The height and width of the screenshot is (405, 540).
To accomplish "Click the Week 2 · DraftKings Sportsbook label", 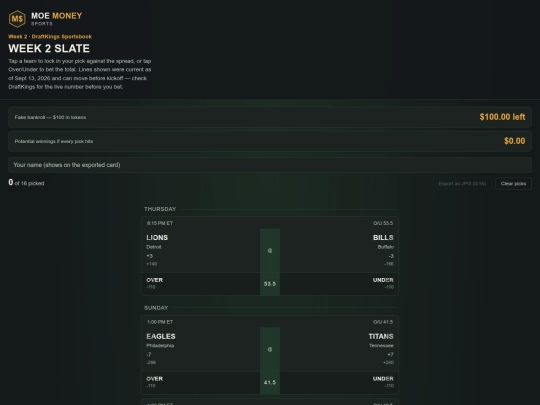I will 50,37.
